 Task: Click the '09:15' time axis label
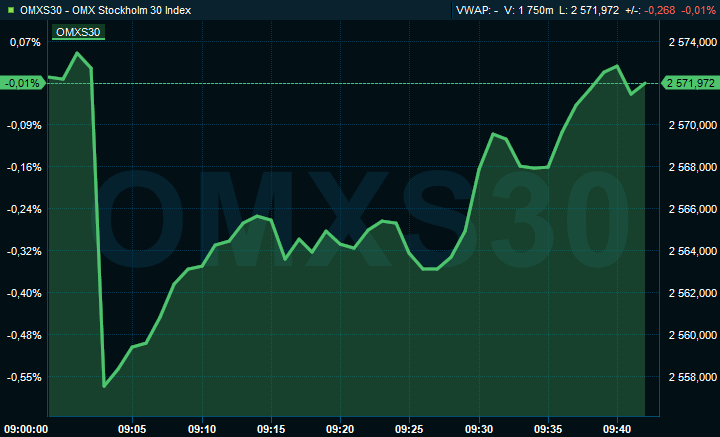(x=271, y=429)
